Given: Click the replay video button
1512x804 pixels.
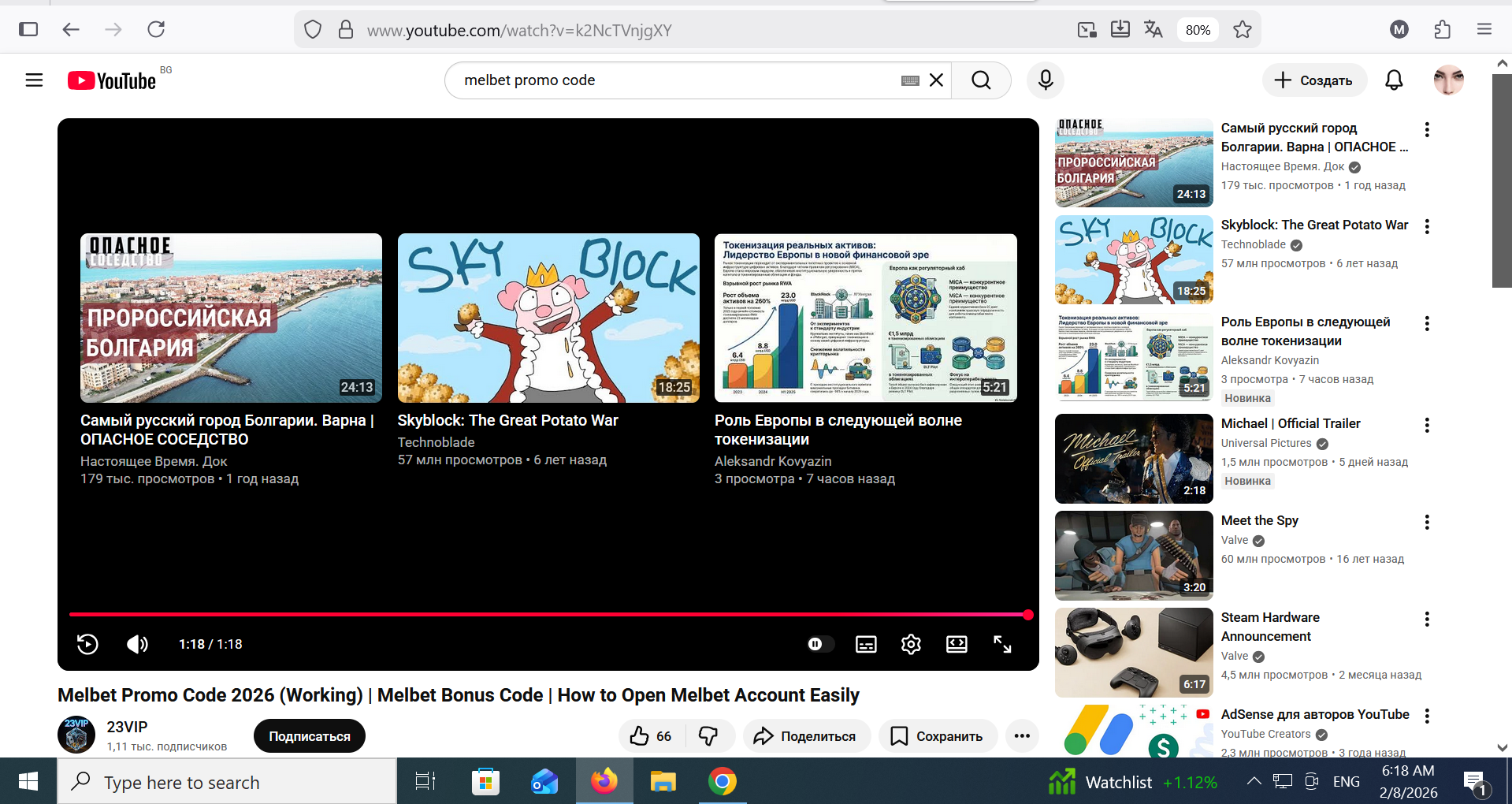Looking at the screenshot, I should 87,644.
